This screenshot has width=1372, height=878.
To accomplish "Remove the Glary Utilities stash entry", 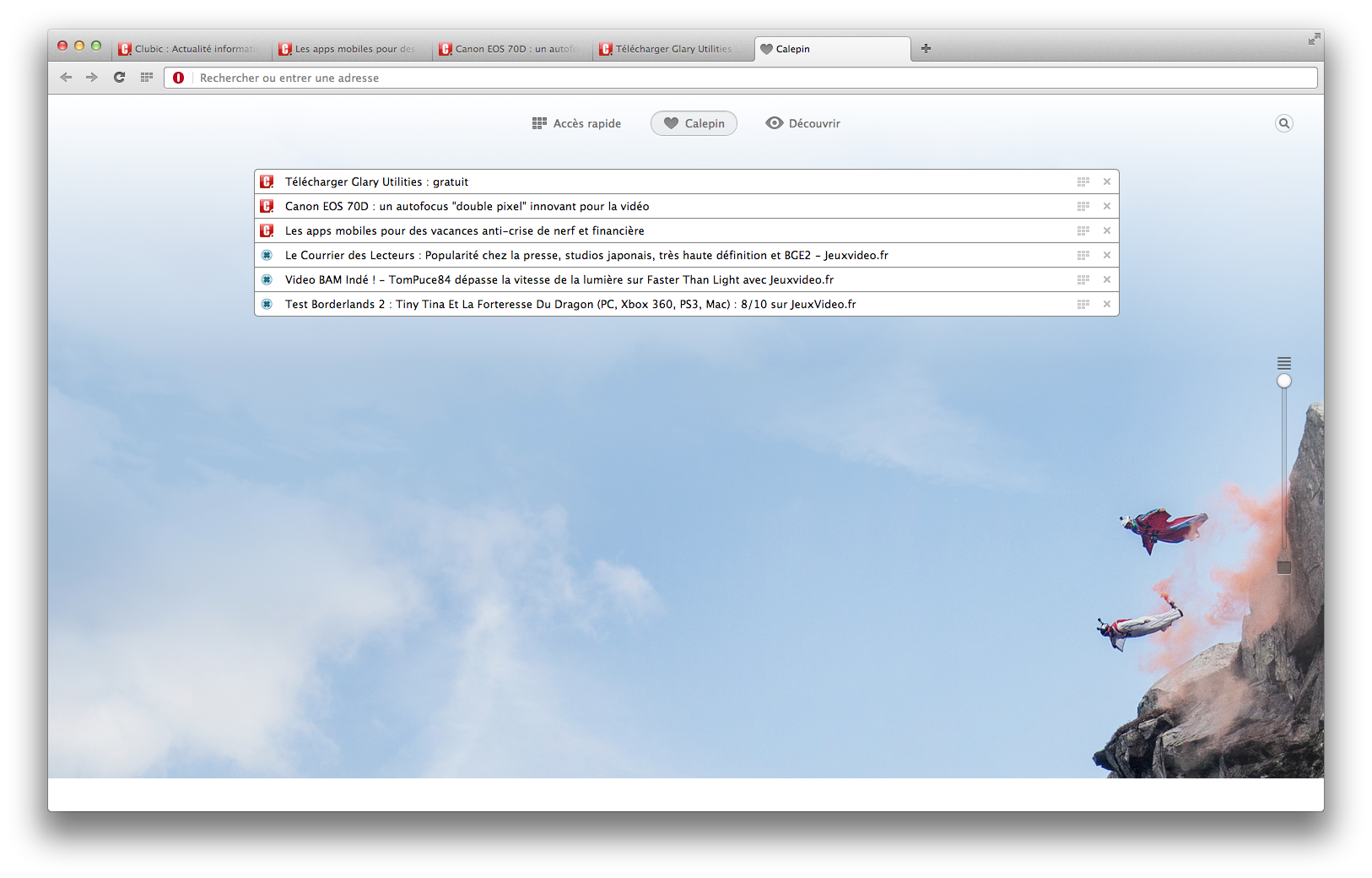I will (1106, 182).
